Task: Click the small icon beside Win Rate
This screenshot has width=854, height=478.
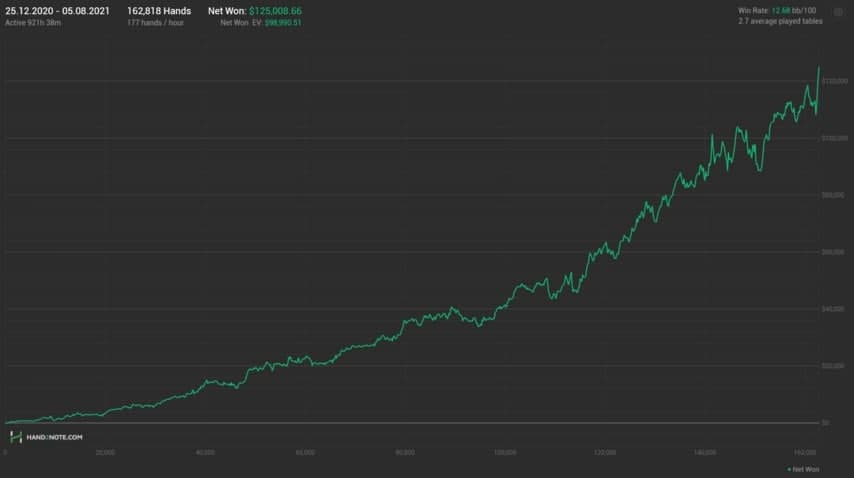Action: [x=838, y=12]
